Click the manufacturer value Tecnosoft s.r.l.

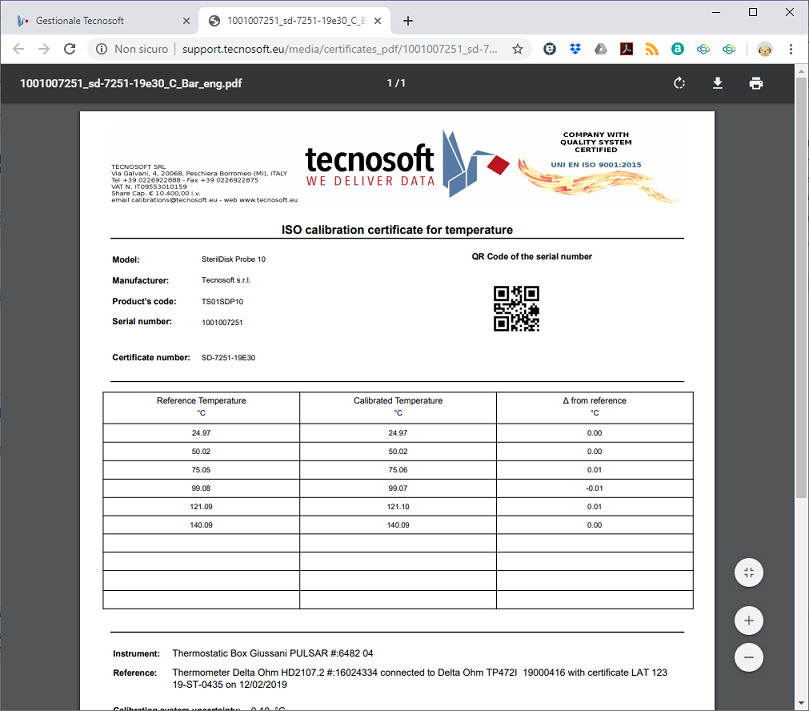coord(226,280)
